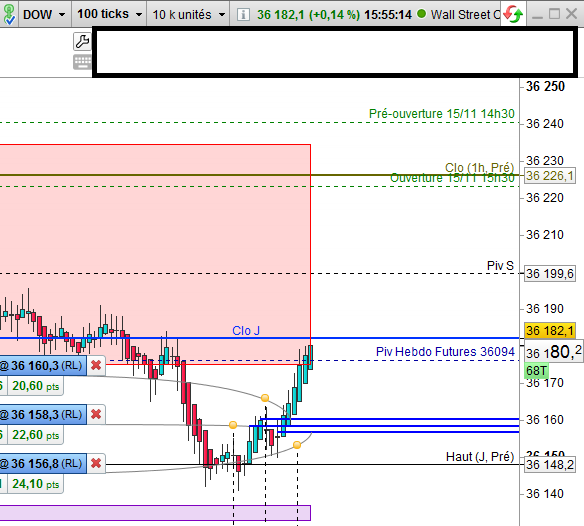Click the 36 199,6 price tag
Screen dimensions: 584x526
coord(550,274)
